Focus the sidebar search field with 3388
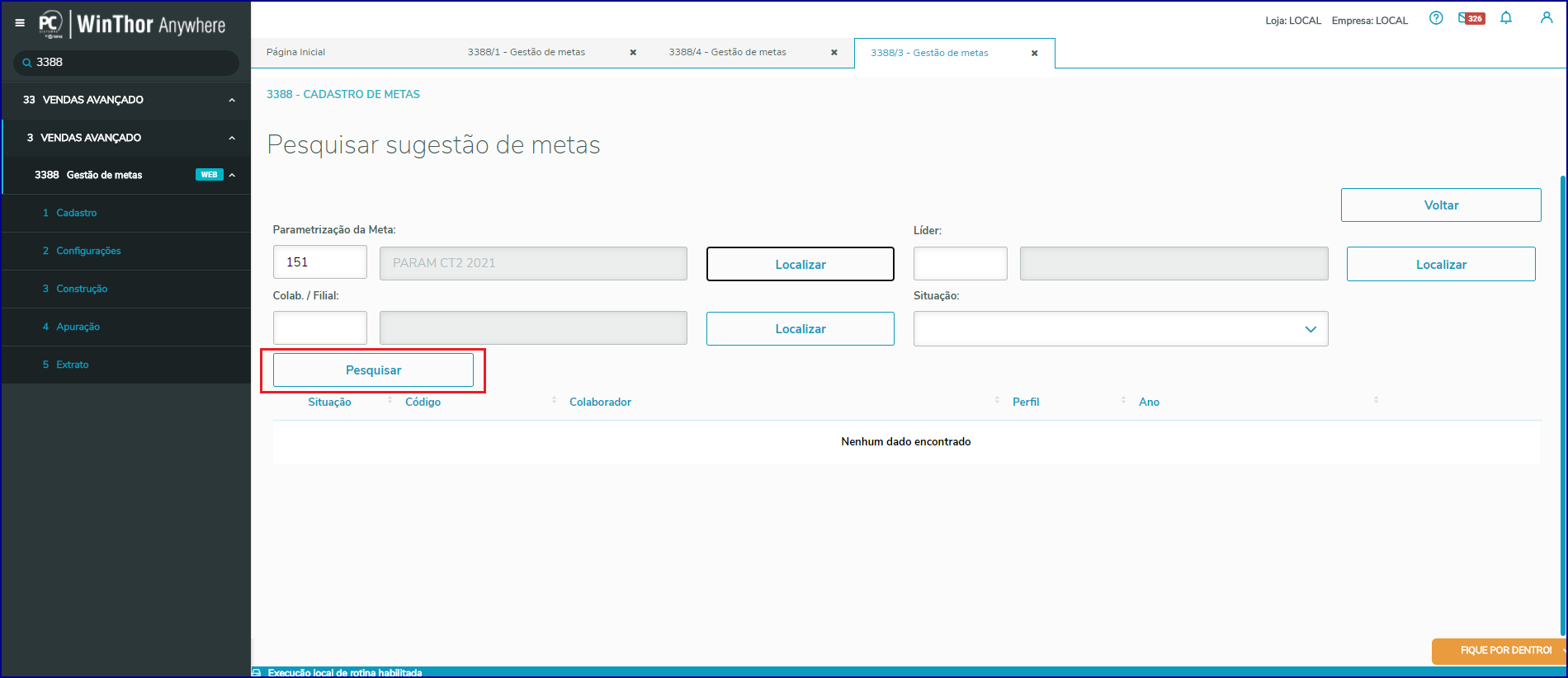The height and width of the screenshot is (678, 1568). pos(126,63)
